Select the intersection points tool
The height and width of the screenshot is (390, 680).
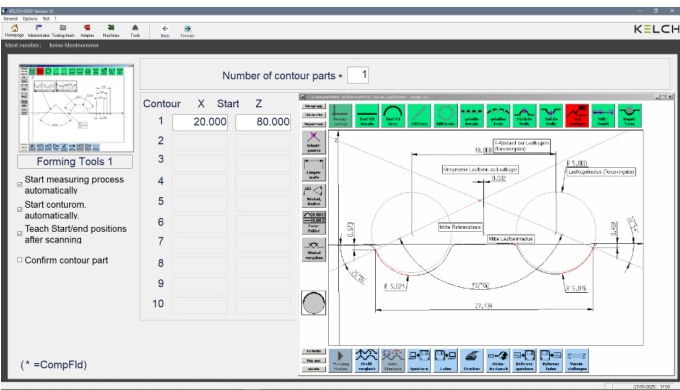click(x=314, y=142)
